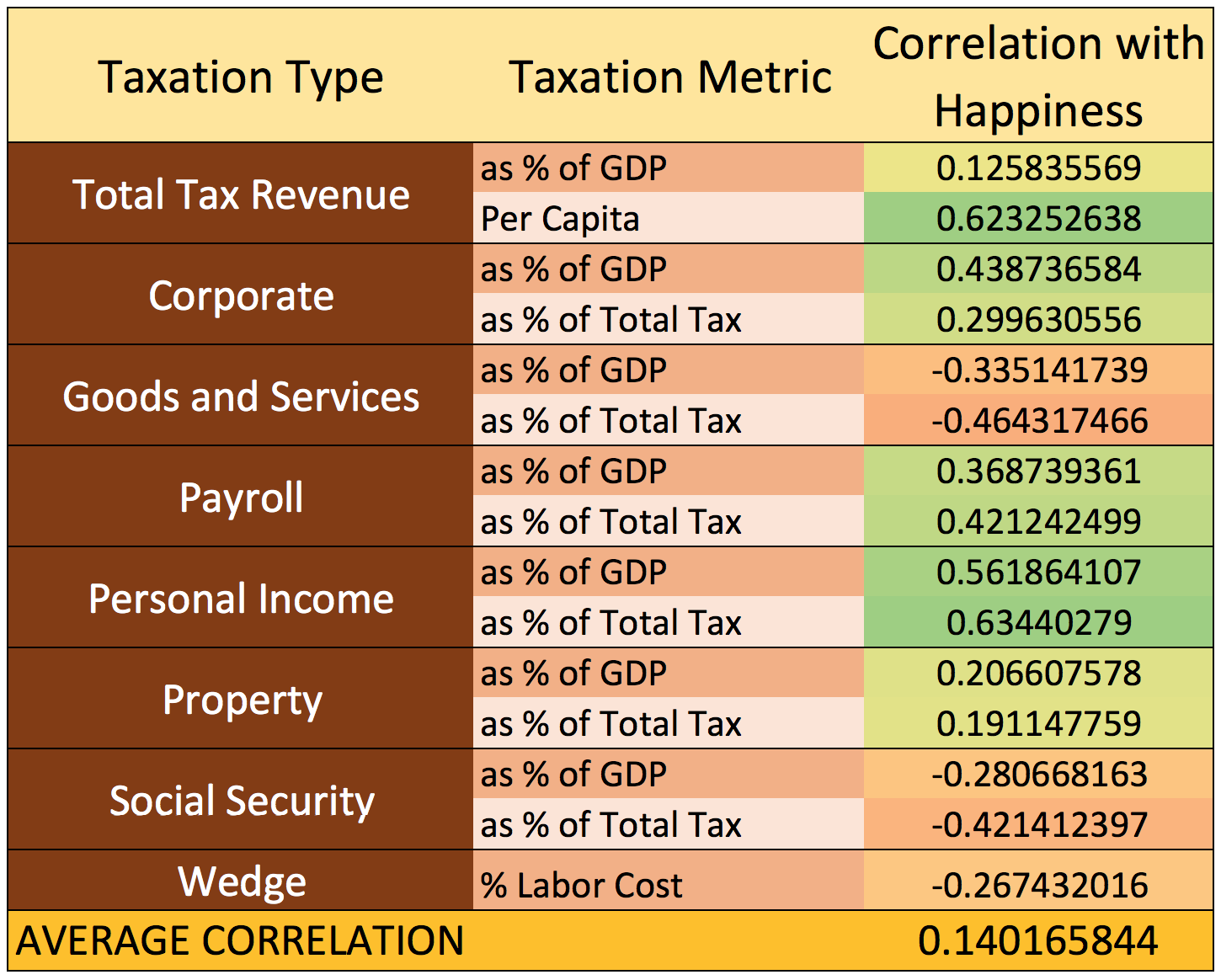Viewport: 1221px width, 980px height.
Task: Click the 'Personal Income' cell
Action: [241, 599]
